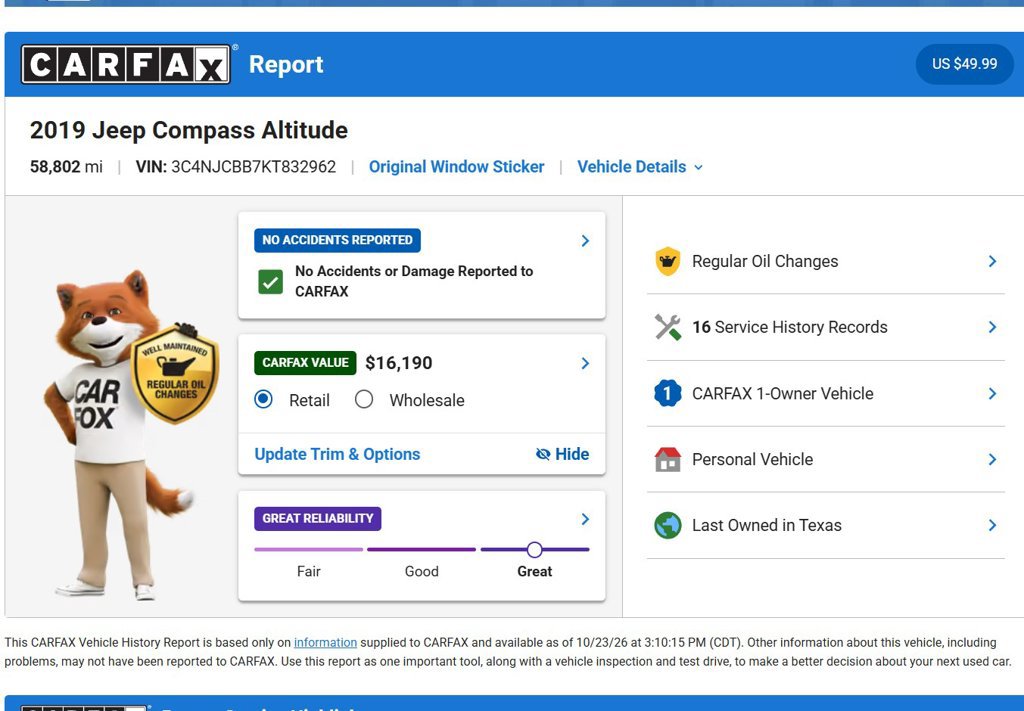Click the Well Maintained gold shield badge

[175, 373]
